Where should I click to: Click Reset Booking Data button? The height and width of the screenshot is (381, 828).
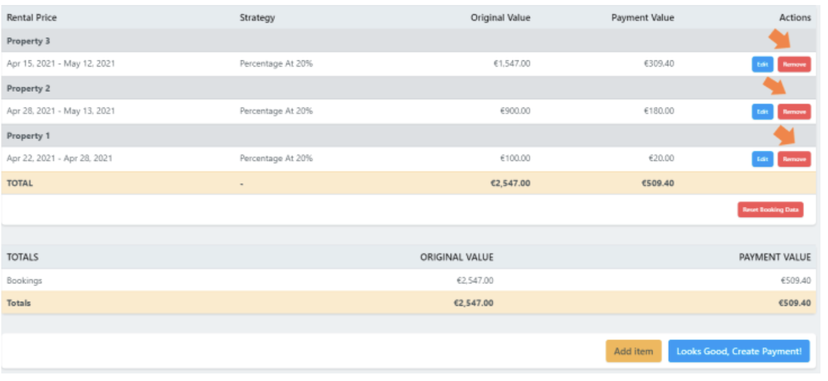(x=770, y=209)
